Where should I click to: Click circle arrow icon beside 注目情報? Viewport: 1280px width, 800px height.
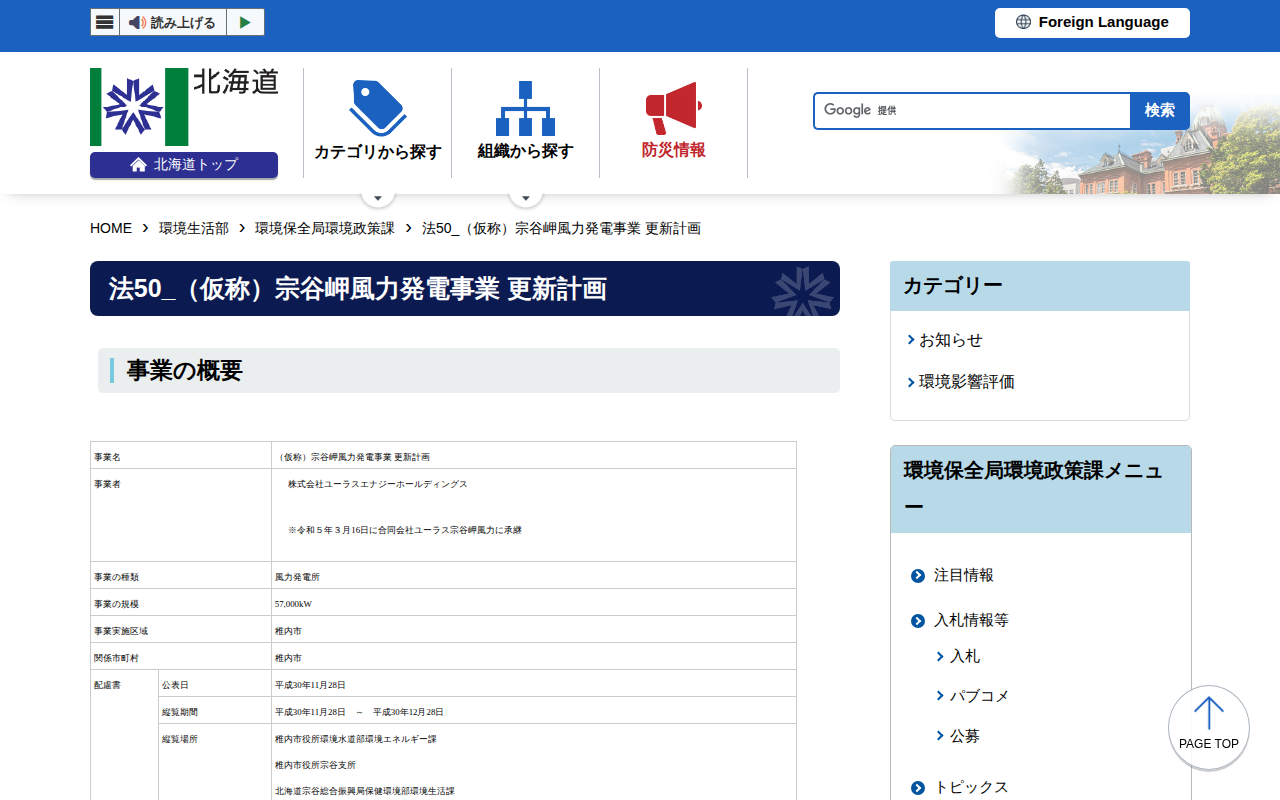(x=918, y=576)
